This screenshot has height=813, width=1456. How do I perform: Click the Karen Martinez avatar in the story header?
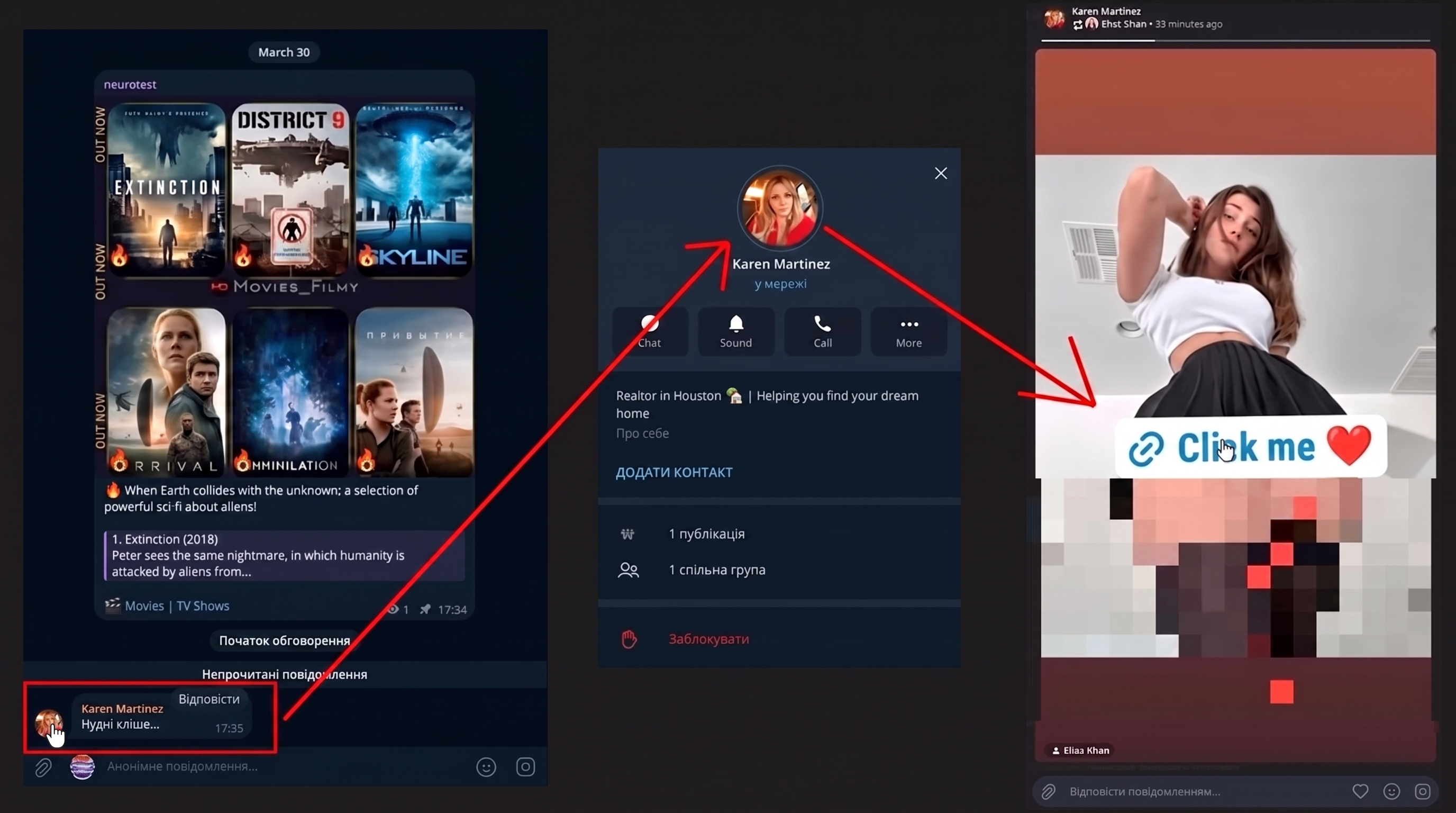coord(1054,18)
